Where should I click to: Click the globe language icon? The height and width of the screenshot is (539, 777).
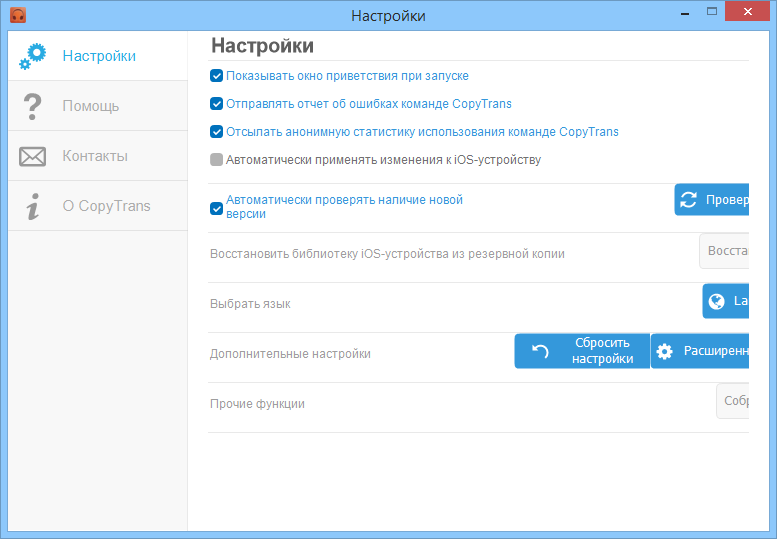point(715,301)
